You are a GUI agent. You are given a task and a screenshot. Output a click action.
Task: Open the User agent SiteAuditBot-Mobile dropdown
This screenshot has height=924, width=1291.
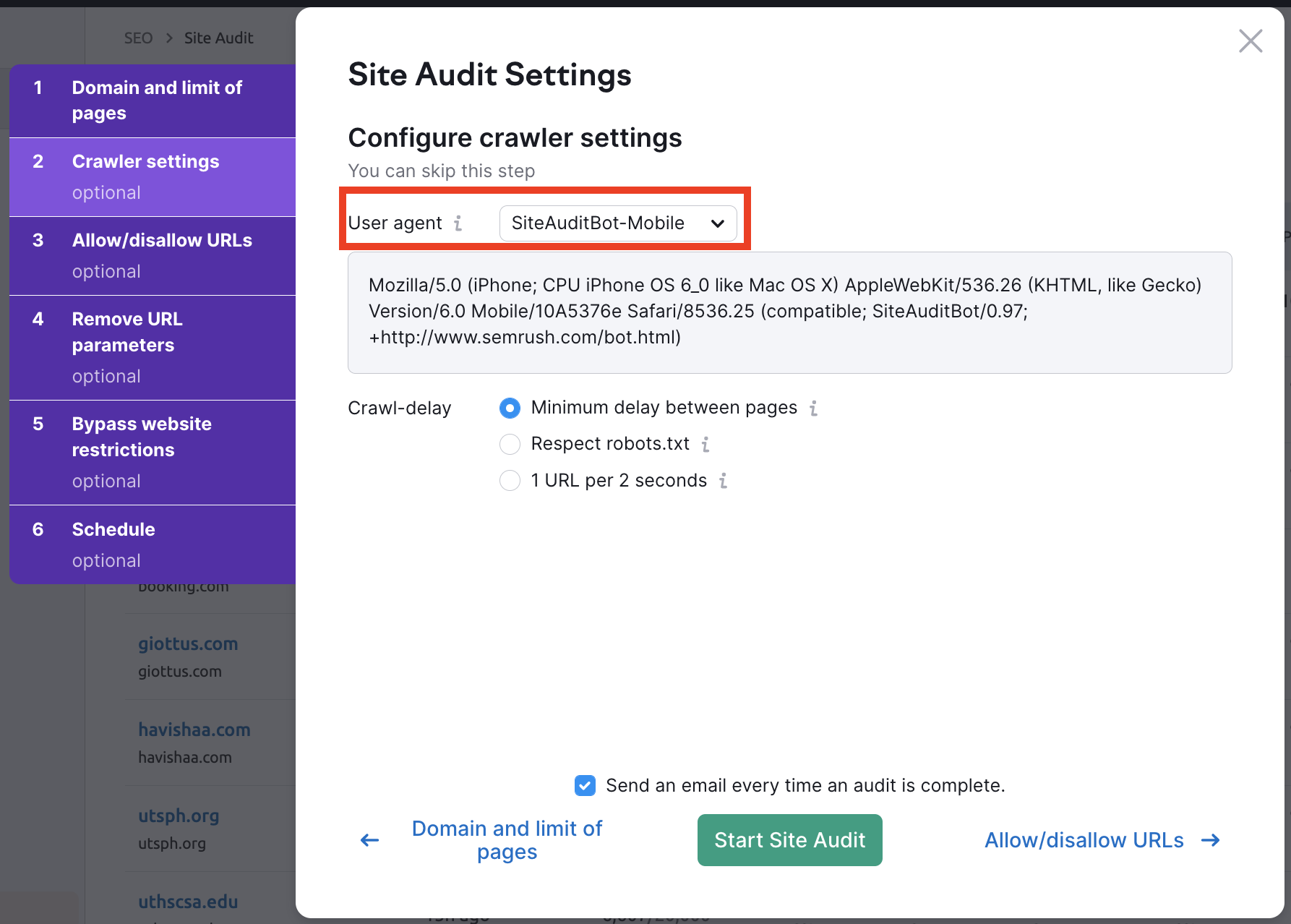(617, 223)
